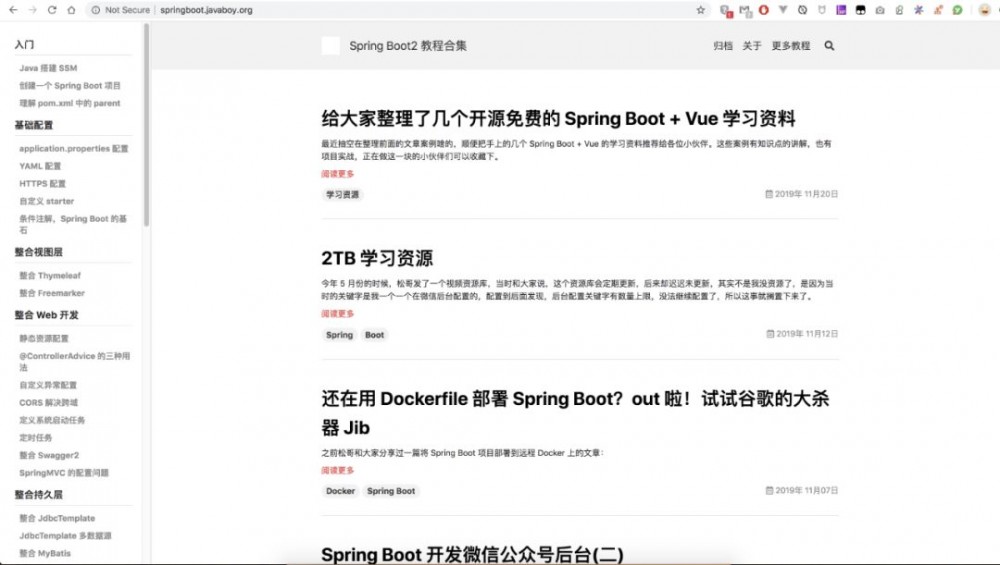Image resolution: width=1000 pixels, height=565 pixels.
Task: Open the purple asterisk extension icon
Action: [x=918, y=10]
